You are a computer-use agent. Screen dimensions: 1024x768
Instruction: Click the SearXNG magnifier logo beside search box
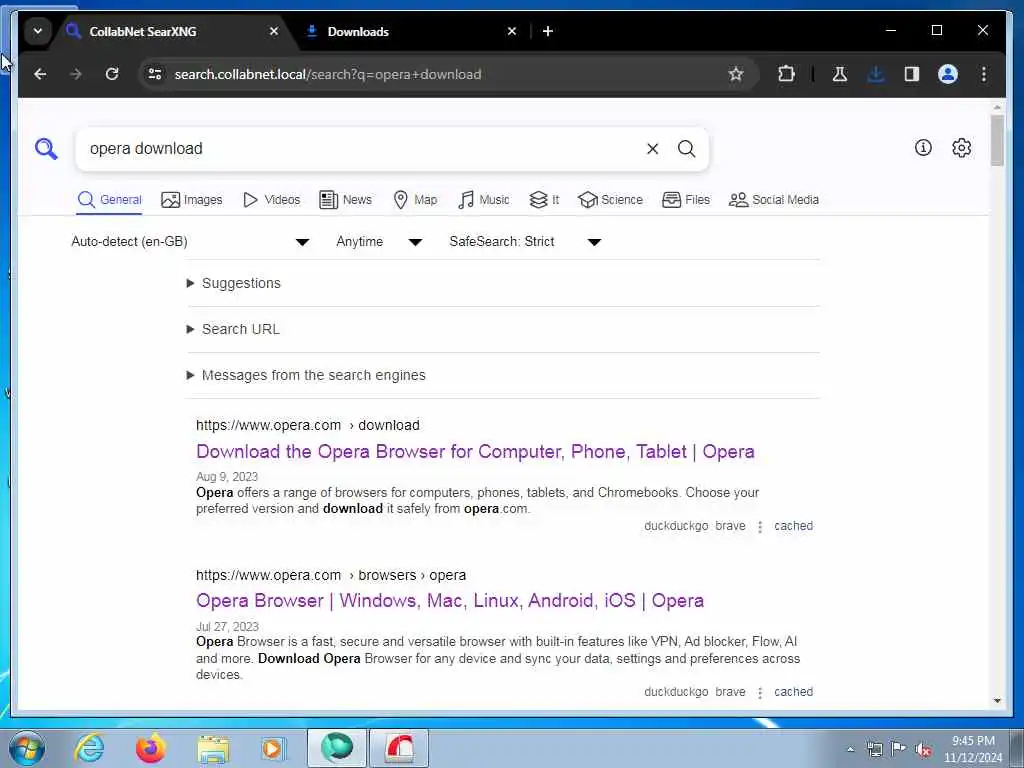click(x=46, y=149)
